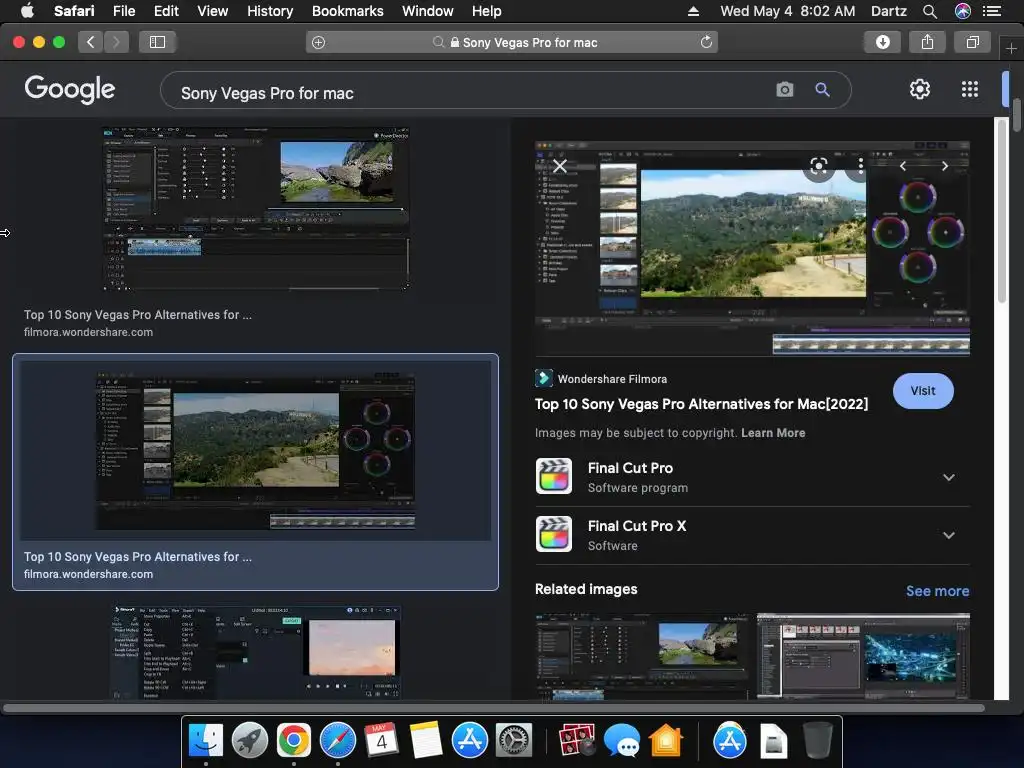This screenshot has height=768, width=1024.
Task: Toggle the Safari sidebar button
Action: pyautogui.click(x=157, y=42)
